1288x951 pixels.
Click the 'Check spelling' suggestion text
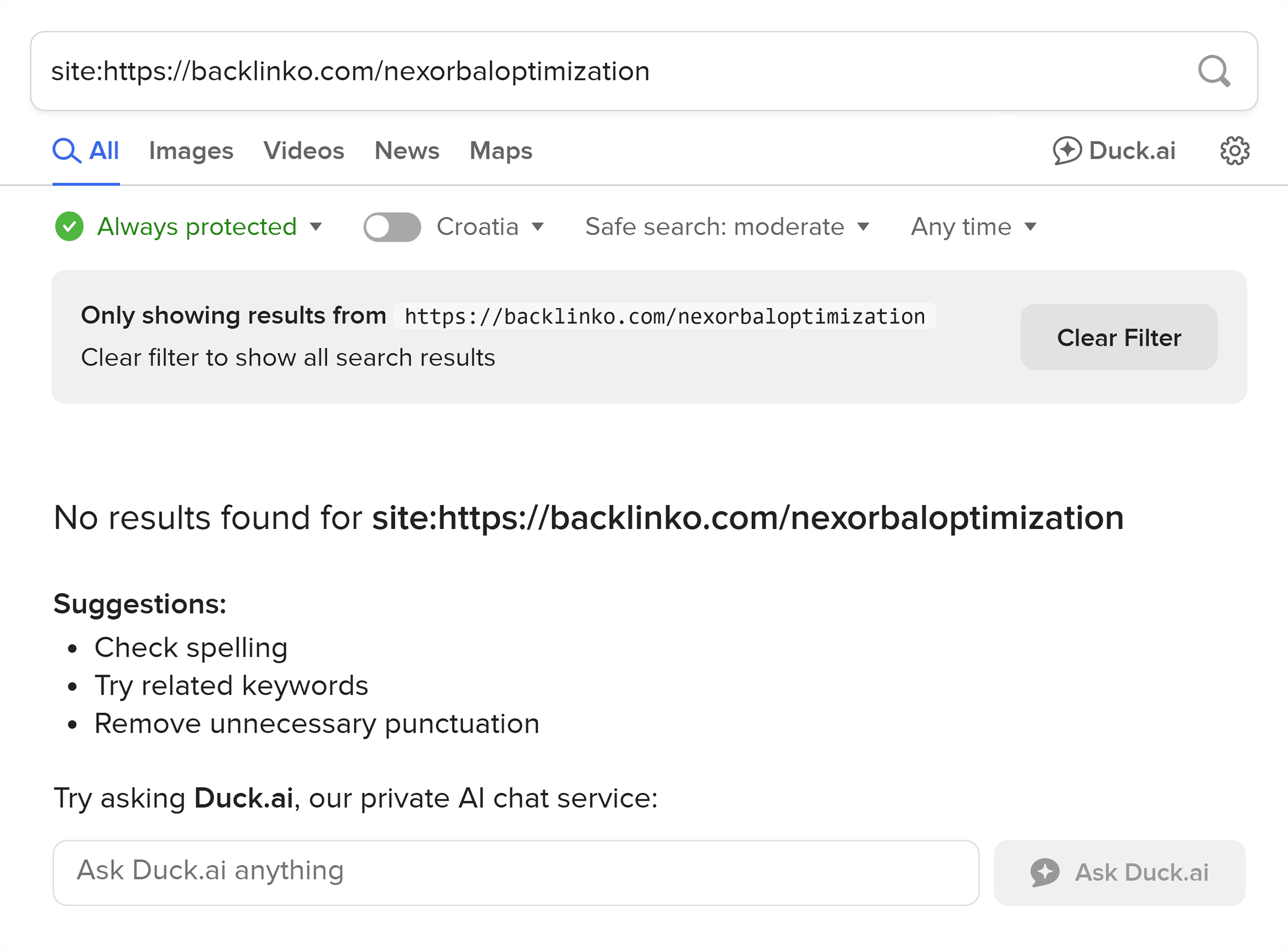tap(191, 648)
